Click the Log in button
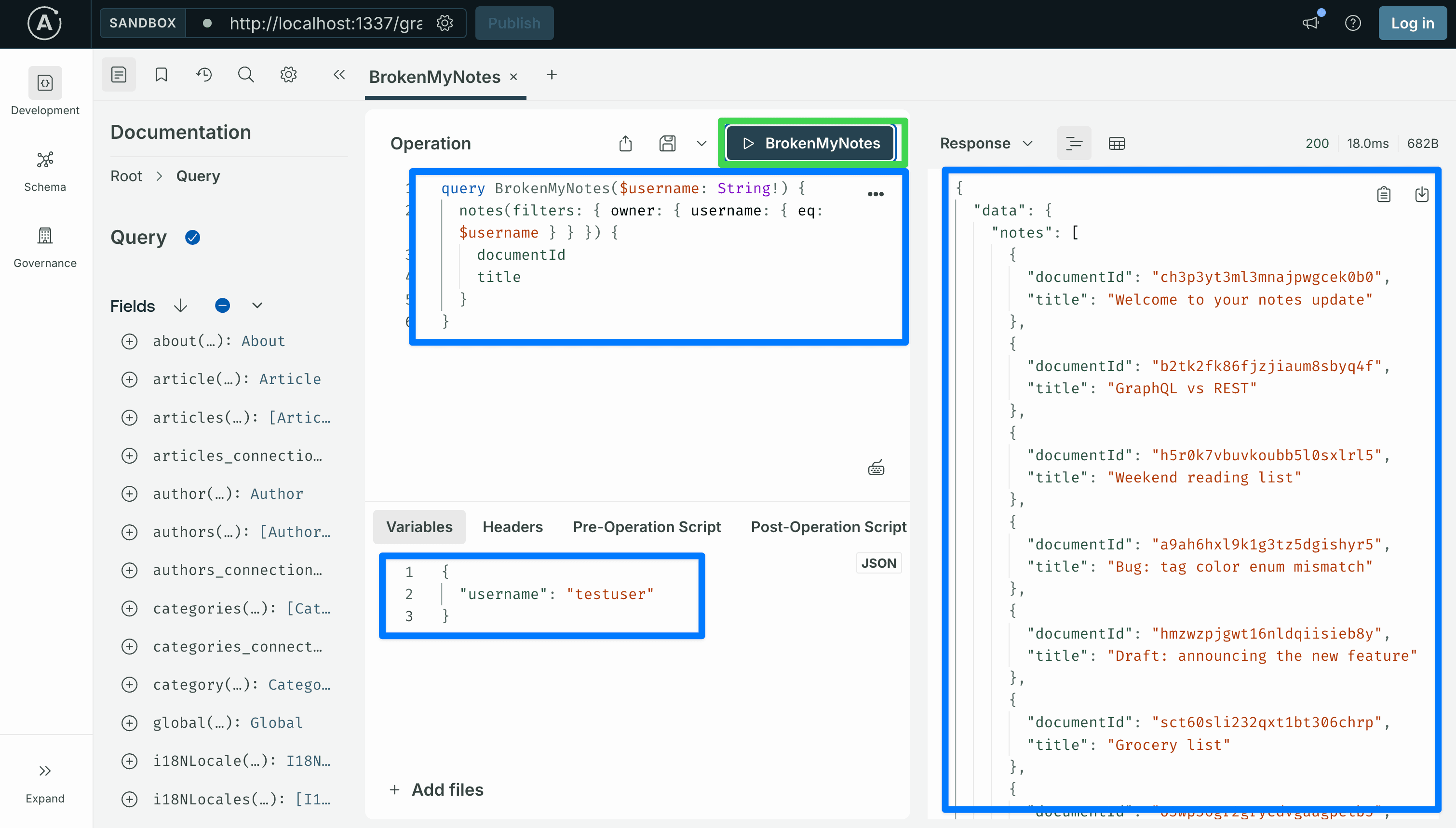This screenshot has width=1456, height=828. coord(1412,23)
